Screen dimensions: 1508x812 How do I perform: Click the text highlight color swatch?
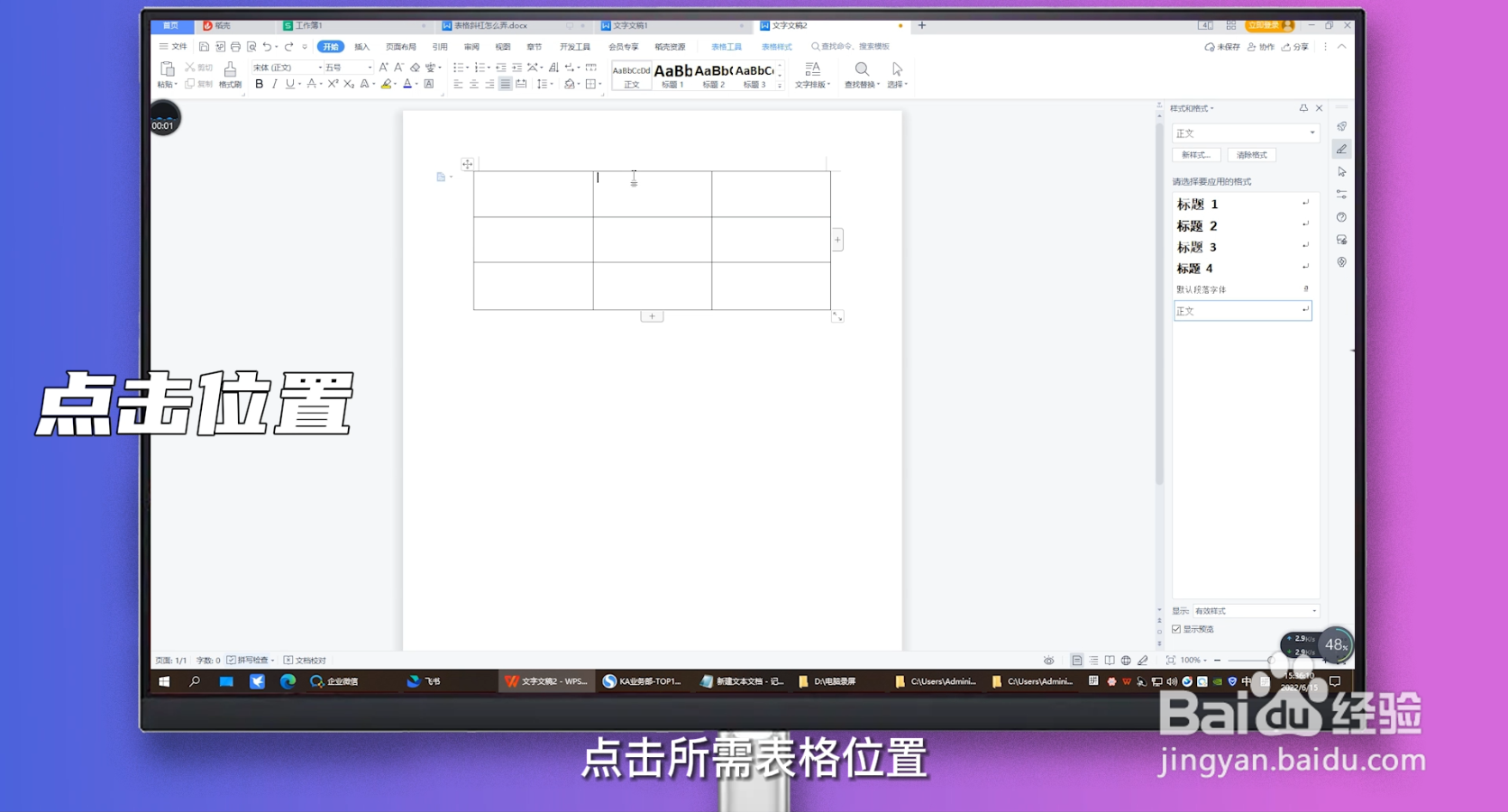pyautogui.click(x=386, y=84)
